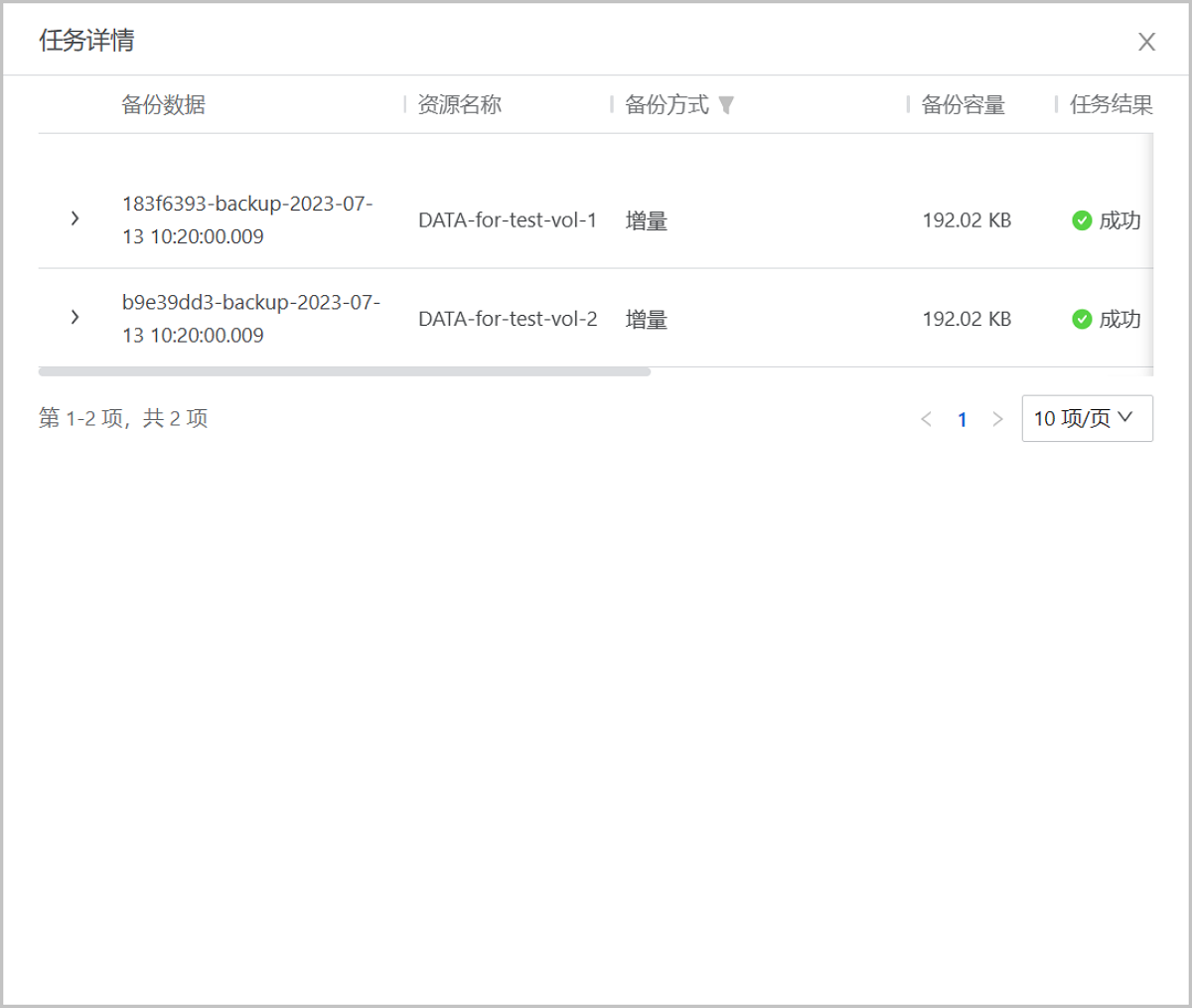Click the 资源名称 column header
The width and height of the screenshot is (1192, 1008).
click(461, 105)
